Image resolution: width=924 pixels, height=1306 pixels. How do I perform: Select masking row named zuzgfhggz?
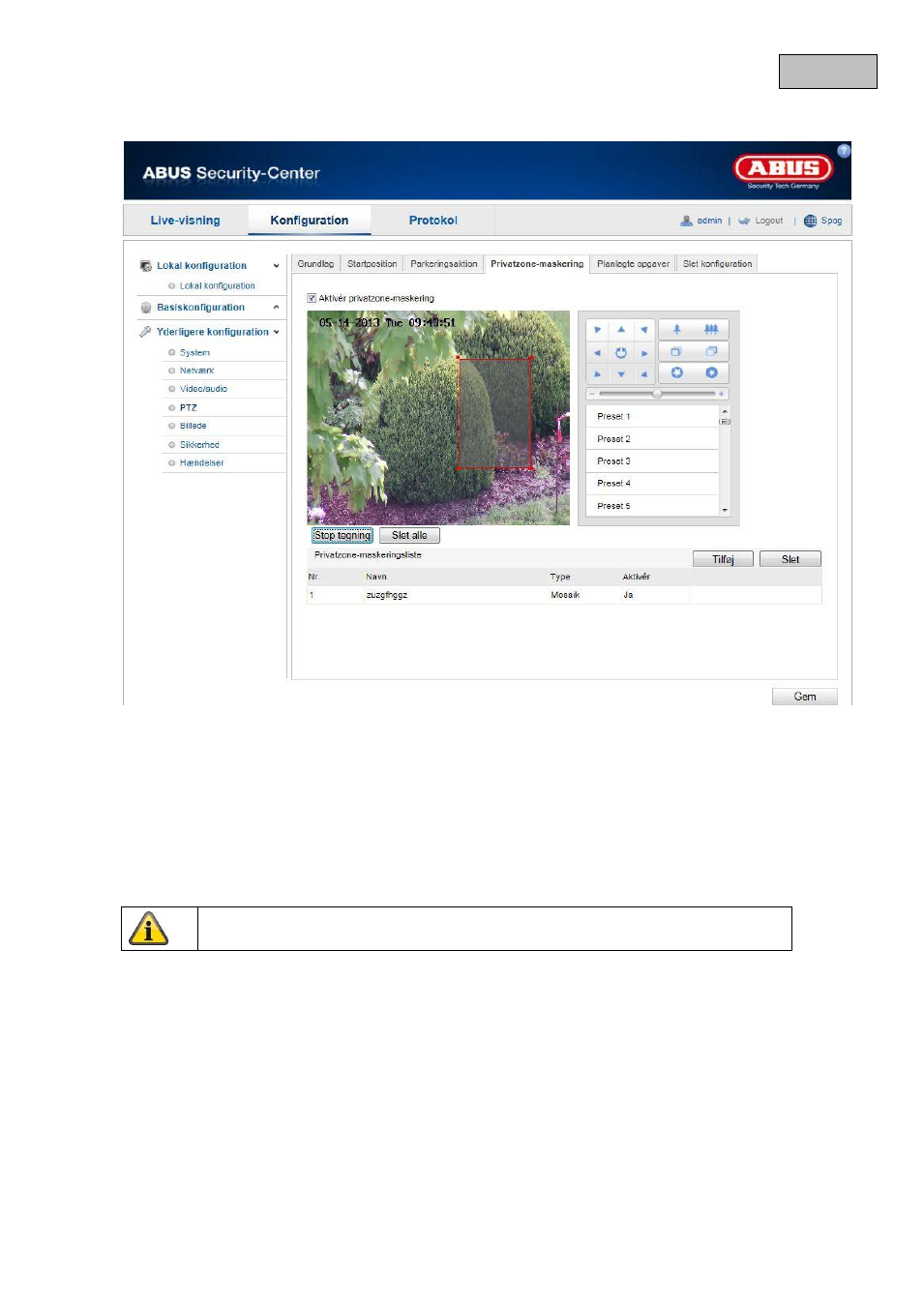(564, 595)
